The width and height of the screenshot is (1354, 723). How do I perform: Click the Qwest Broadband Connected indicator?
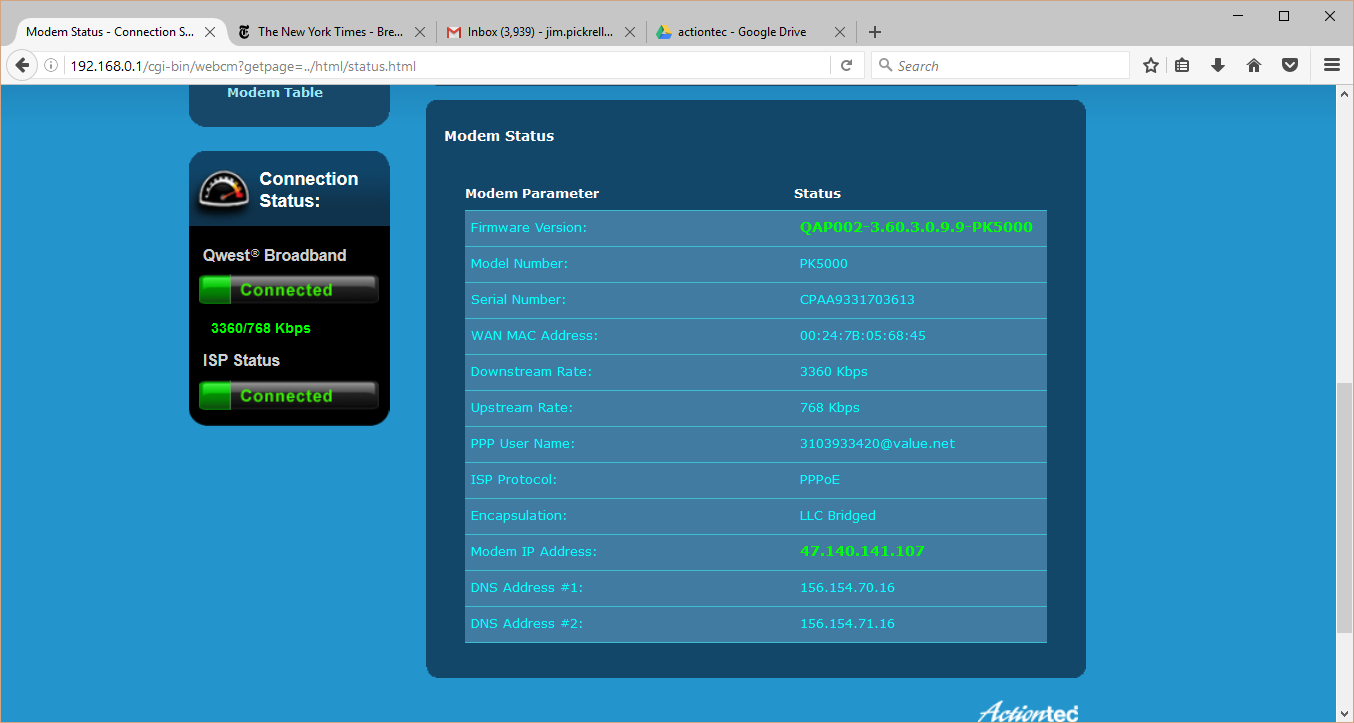(x=289, y=290)
